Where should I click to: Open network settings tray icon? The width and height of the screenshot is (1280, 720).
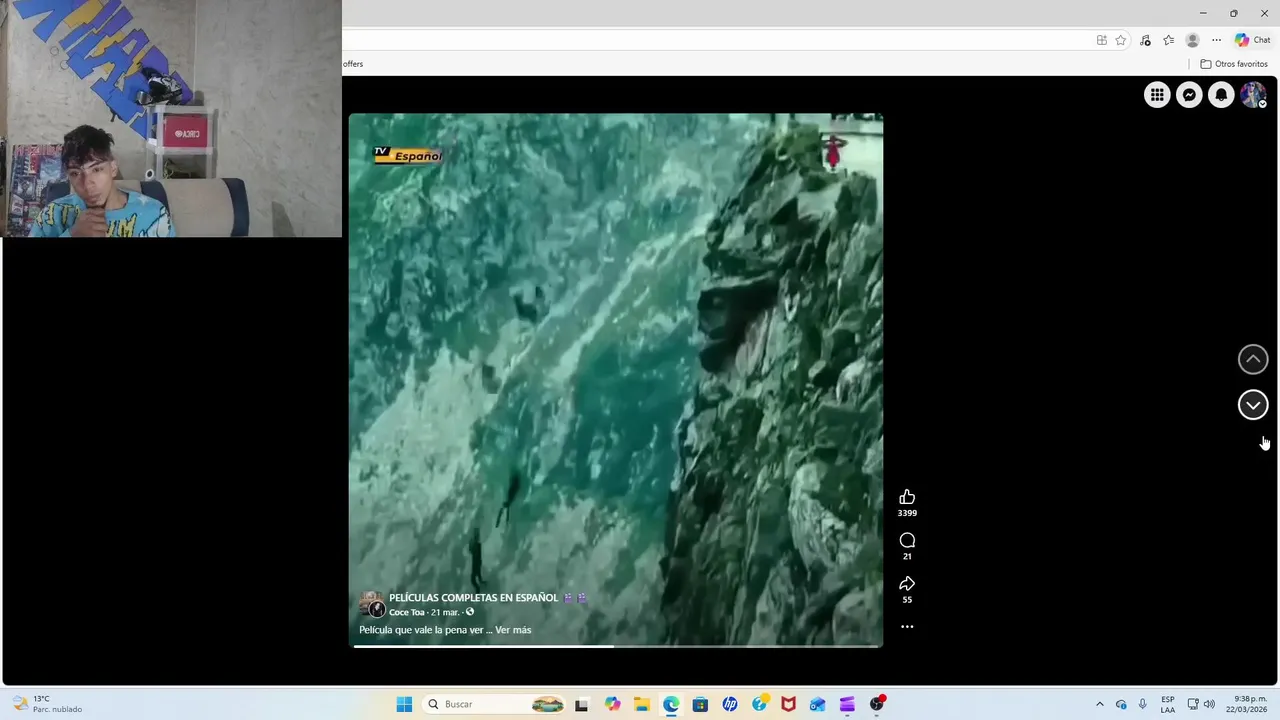point(1193,704)
